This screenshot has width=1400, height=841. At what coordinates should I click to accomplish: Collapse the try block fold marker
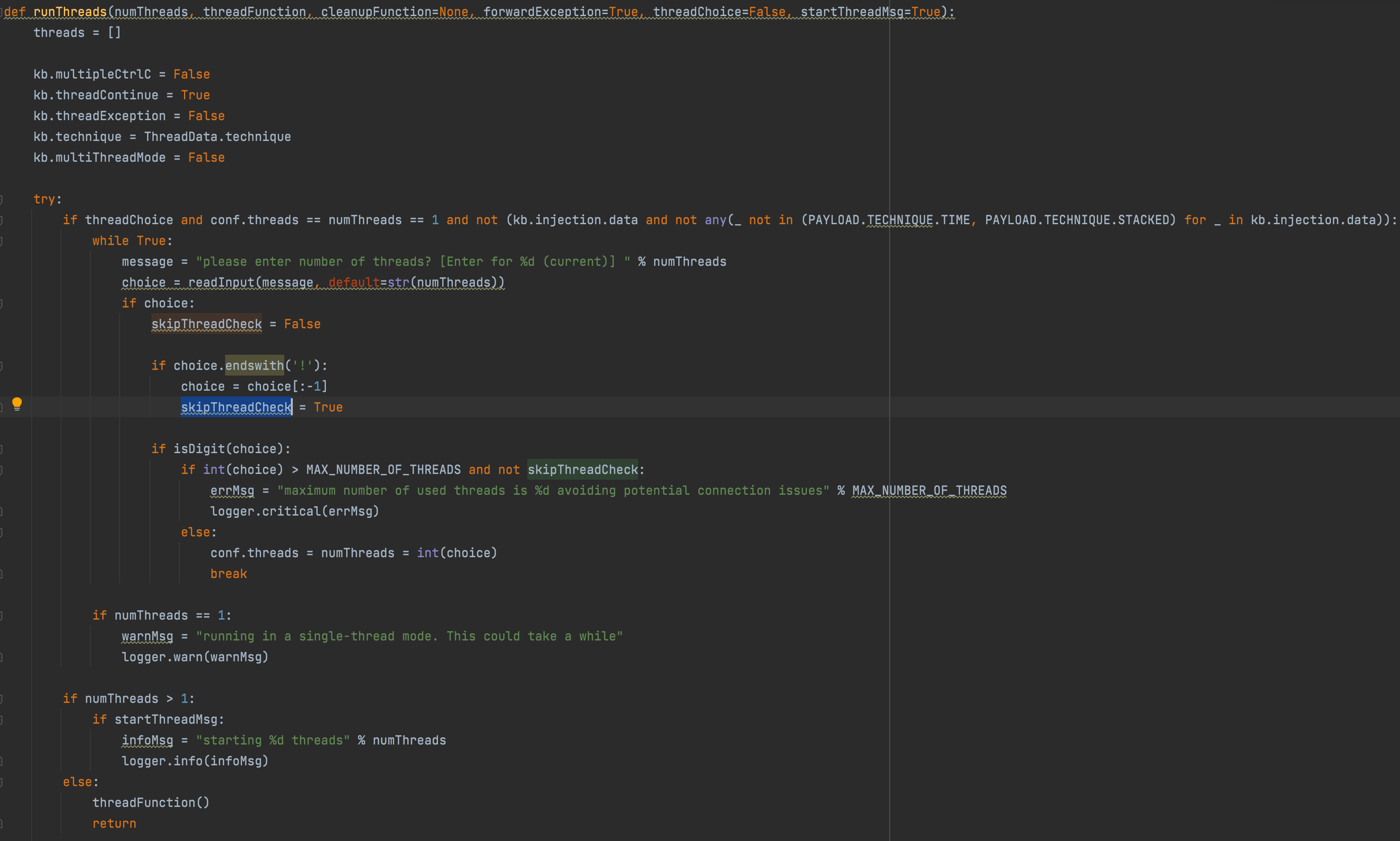2,199
